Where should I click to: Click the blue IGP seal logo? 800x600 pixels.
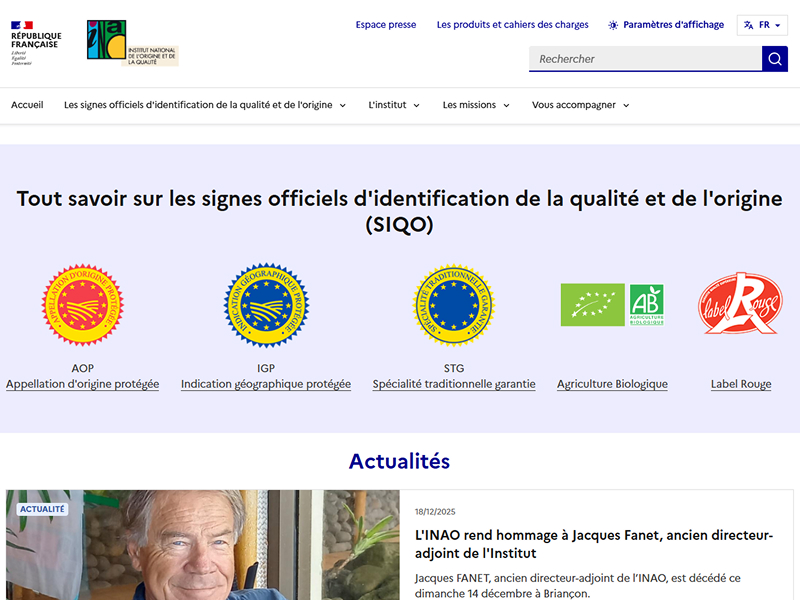266,305
